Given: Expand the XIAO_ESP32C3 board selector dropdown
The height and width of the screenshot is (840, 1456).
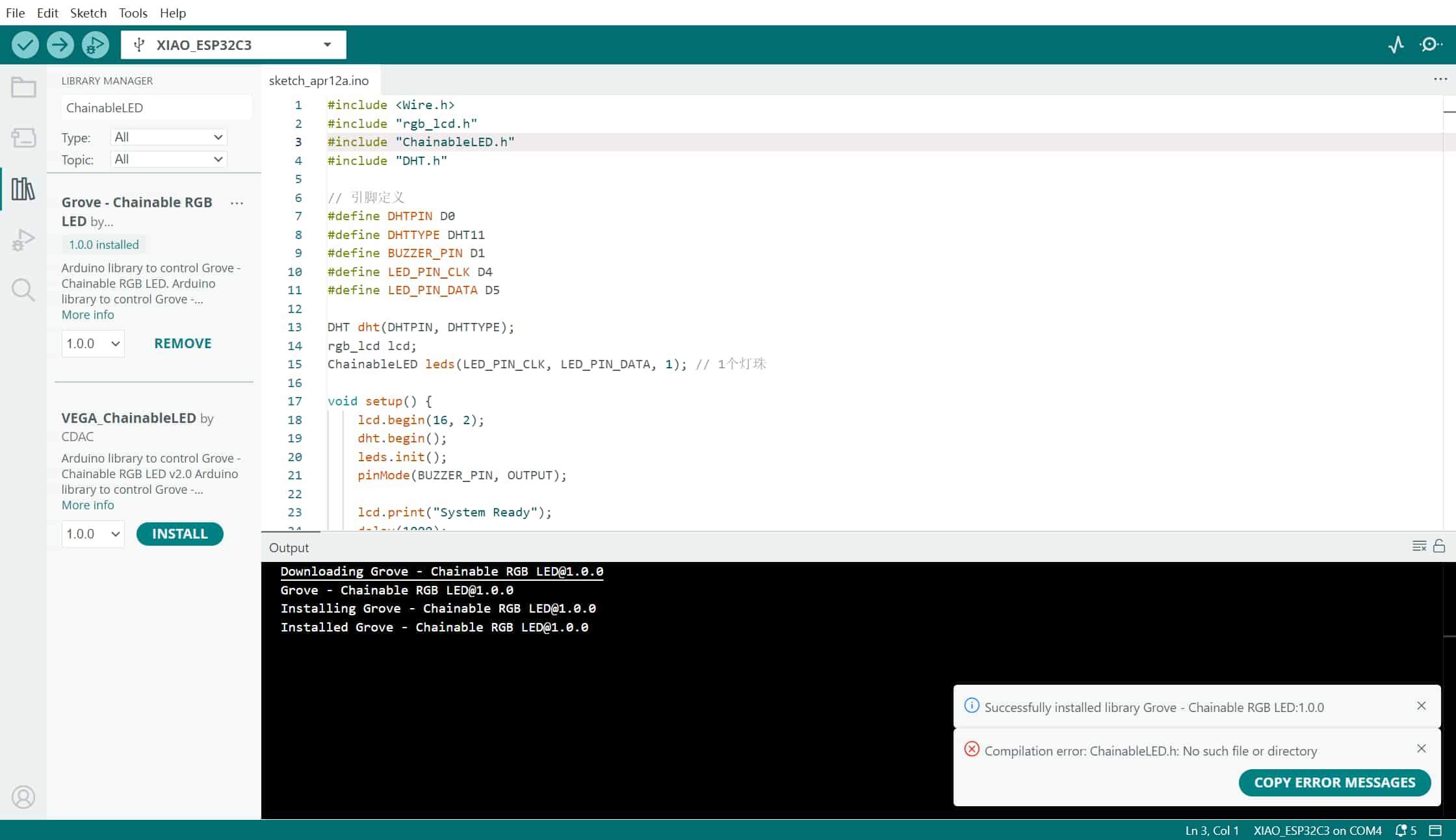Looking at the screenshot, I should [328, 45].
